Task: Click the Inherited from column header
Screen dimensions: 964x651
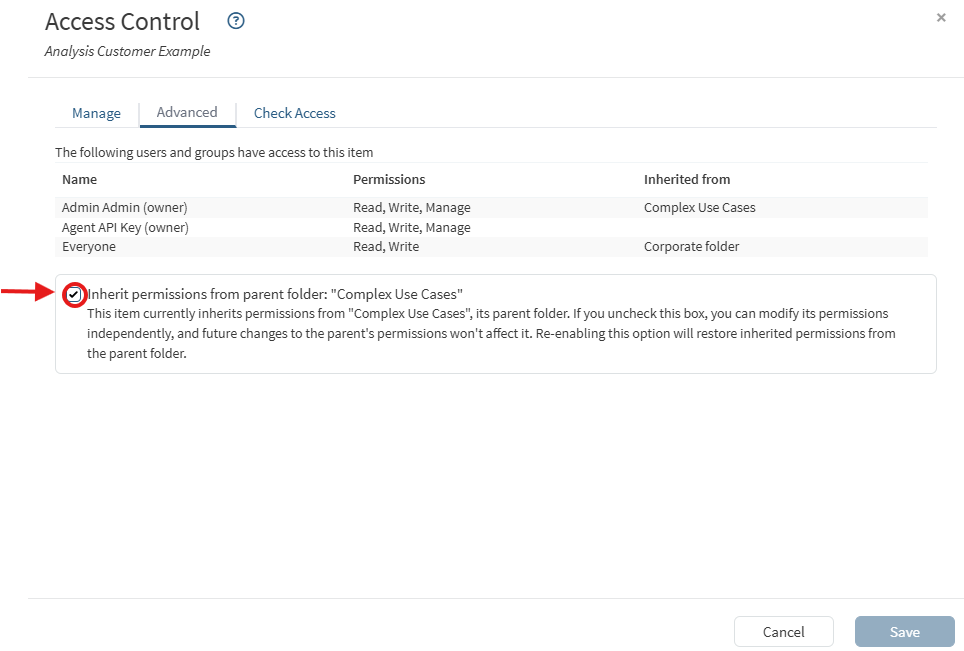Action: (687, 180)
